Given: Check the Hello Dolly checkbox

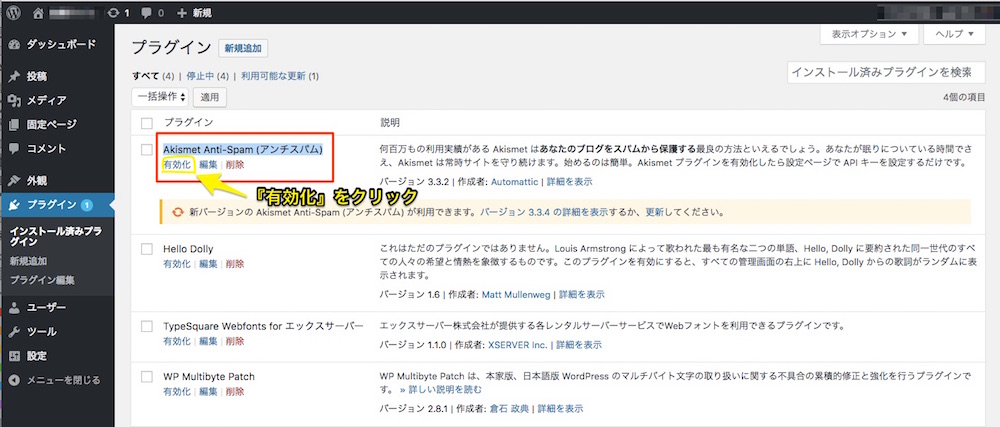Looking at the screenshot, I should coord(147,249).
